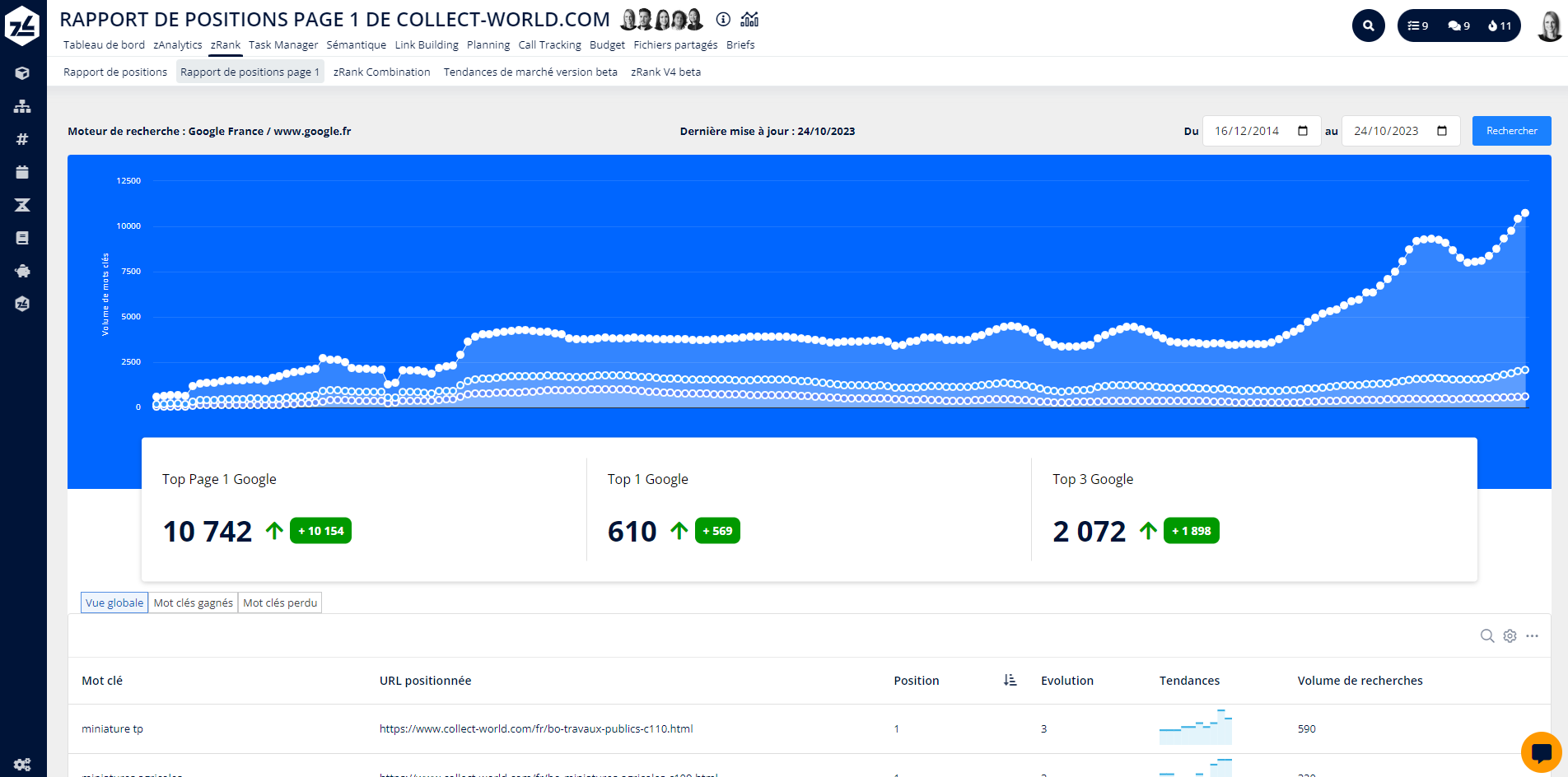Click trend sparkline for miniature tp
The width and height of the screenshot is (1568, 777).
[x=1196, y=727]
